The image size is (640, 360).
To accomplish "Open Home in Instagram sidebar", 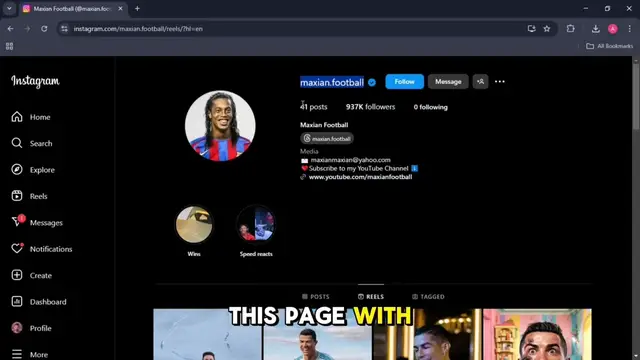I will coord(31,117).
